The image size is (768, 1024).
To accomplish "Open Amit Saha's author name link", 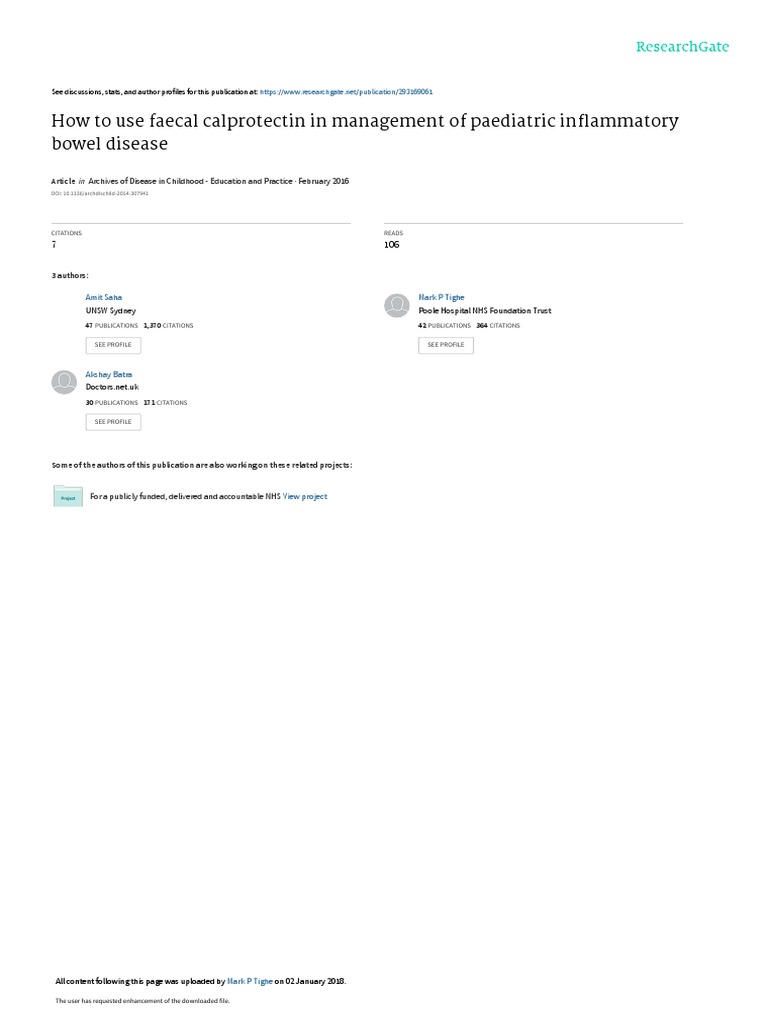I will pos(103,297).
